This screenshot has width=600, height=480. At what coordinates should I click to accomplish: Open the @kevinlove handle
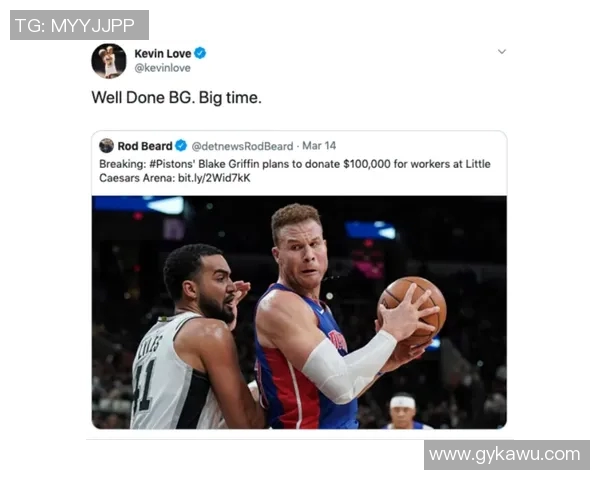[x=162, y=68]
